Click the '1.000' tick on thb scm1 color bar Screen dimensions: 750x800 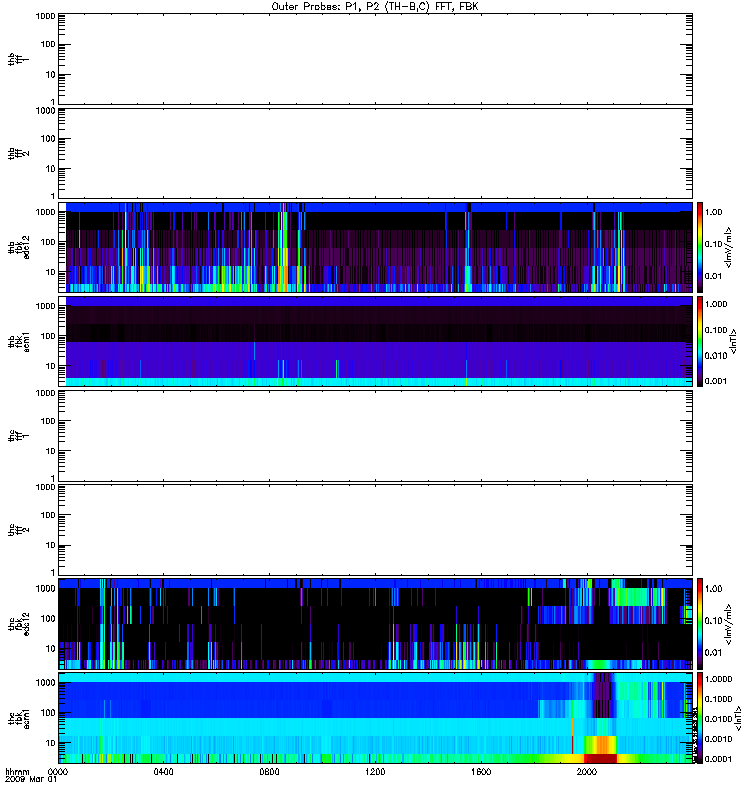pyautogui.click(x=716, y=304)
